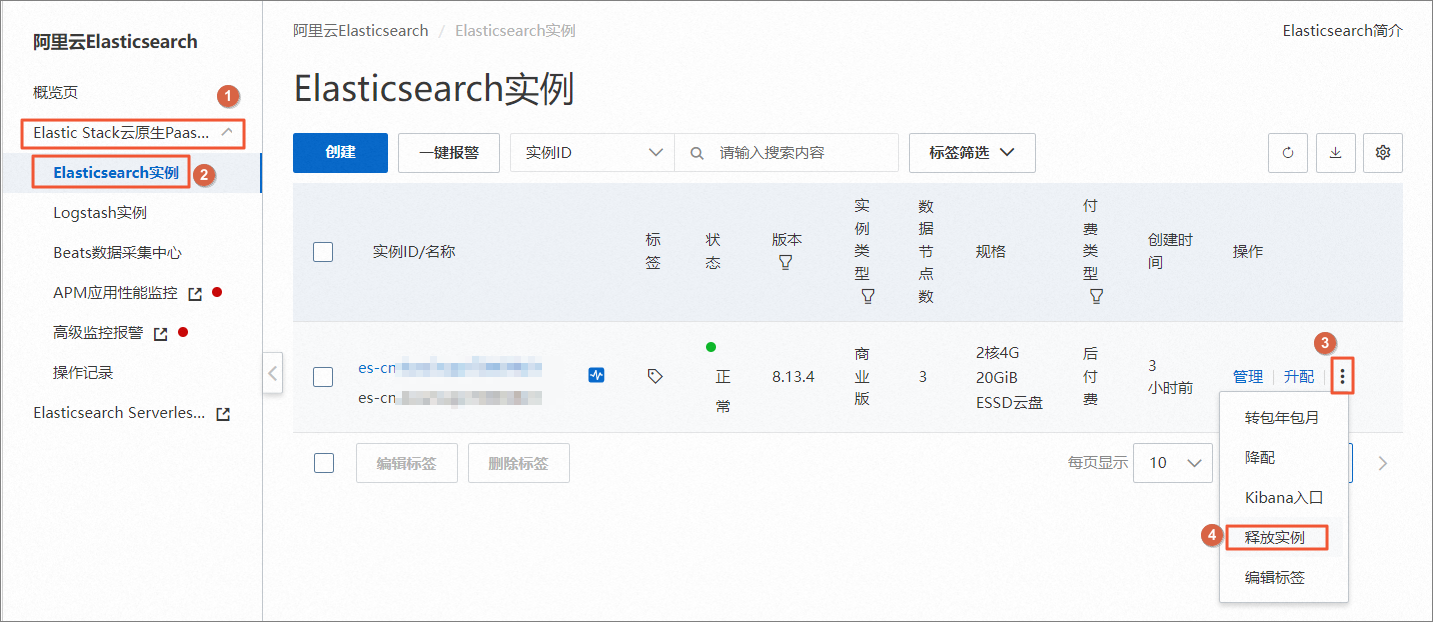Click the billing type filter icon

point(1096,296)
